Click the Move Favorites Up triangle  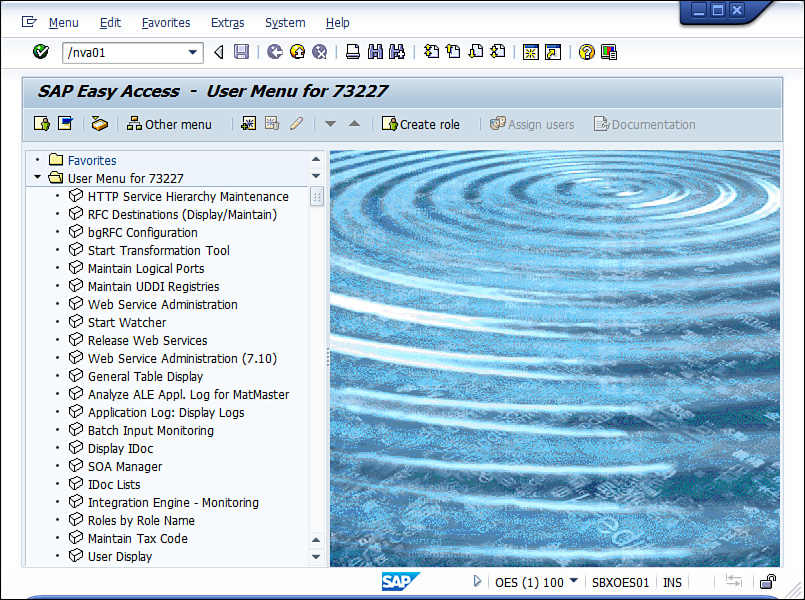click(354, 124)
